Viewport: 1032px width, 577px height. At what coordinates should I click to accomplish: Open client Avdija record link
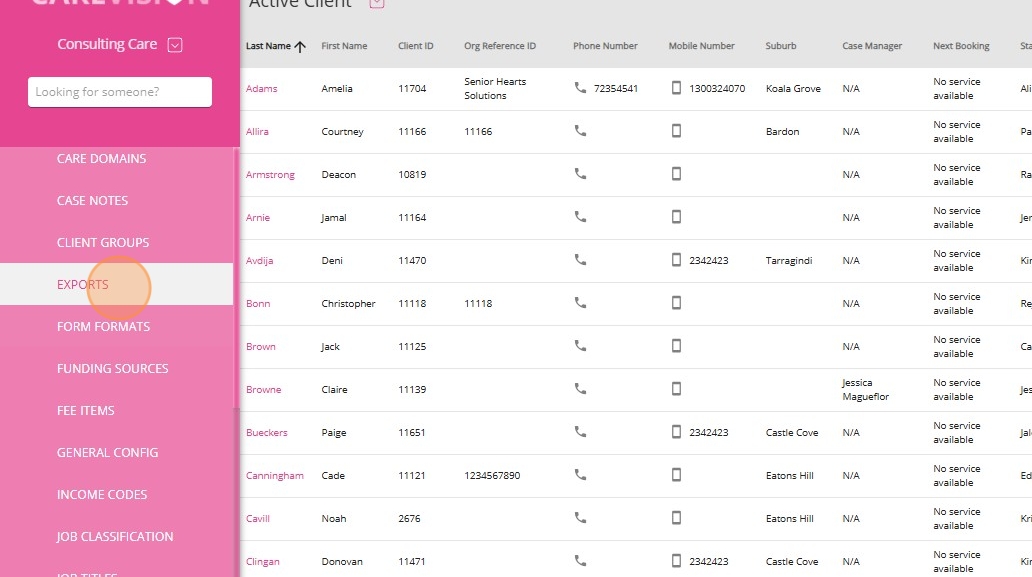[259, 261]
